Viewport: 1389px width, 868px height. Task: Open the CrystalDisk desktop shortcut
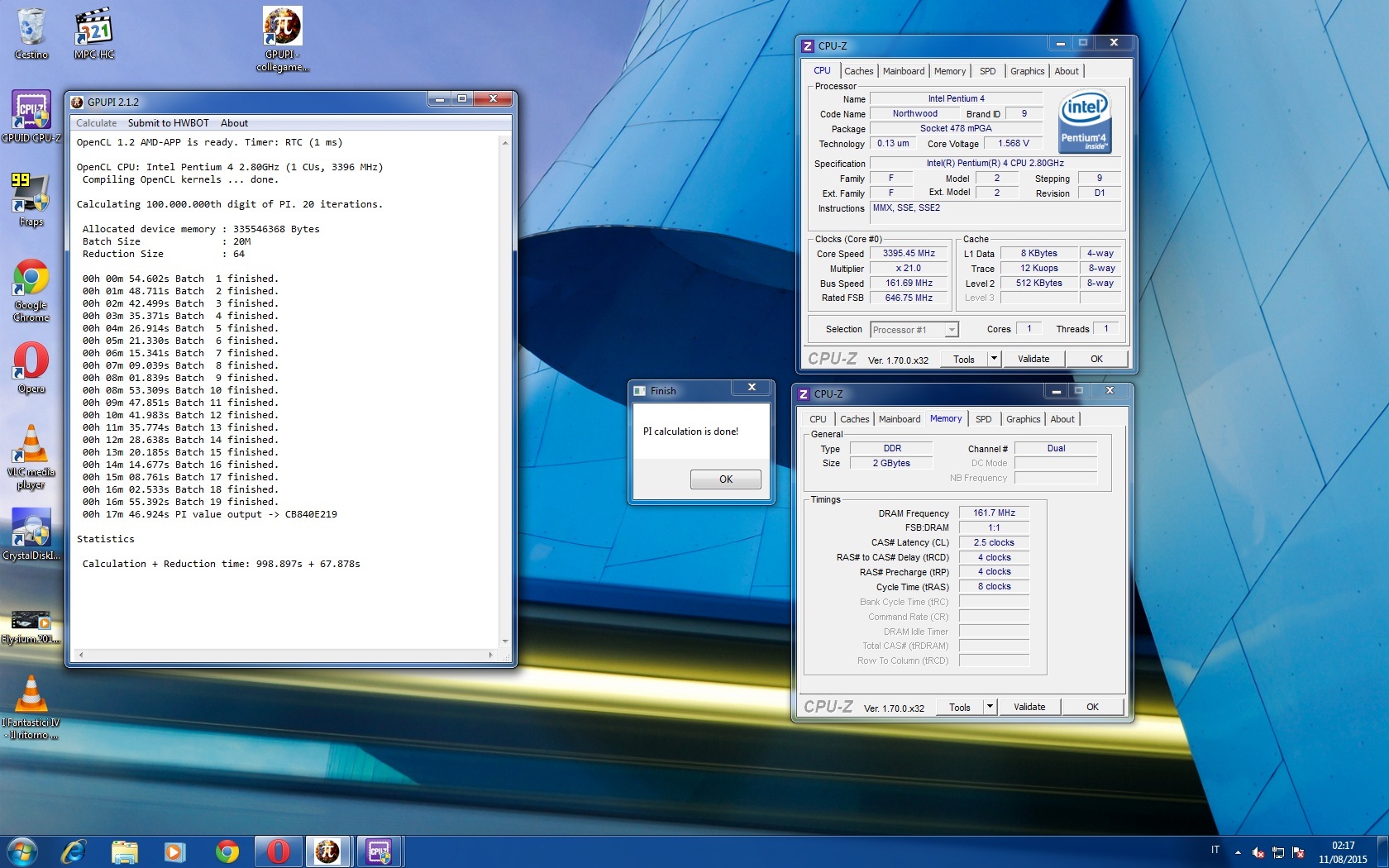pyautogui.click(x=31, y=534)
